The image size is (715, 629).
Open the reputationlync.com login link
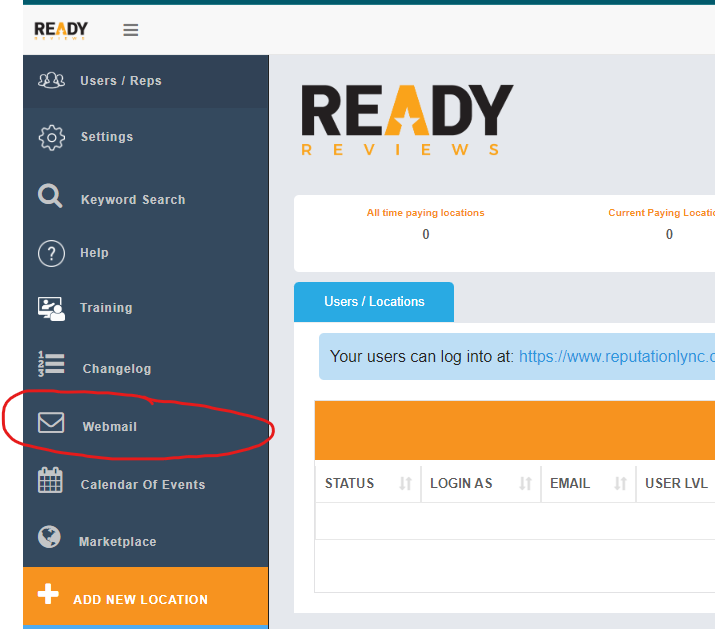point(617,356)
